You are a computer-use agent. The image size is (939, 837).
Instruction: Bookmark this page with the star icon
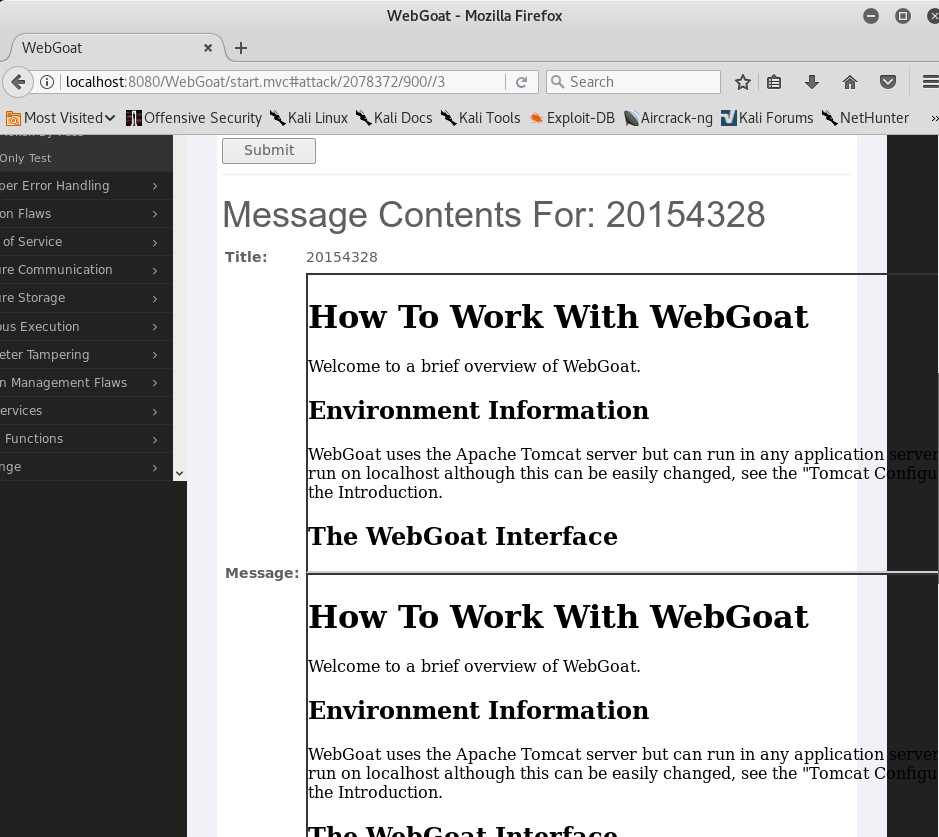point(743,82)
